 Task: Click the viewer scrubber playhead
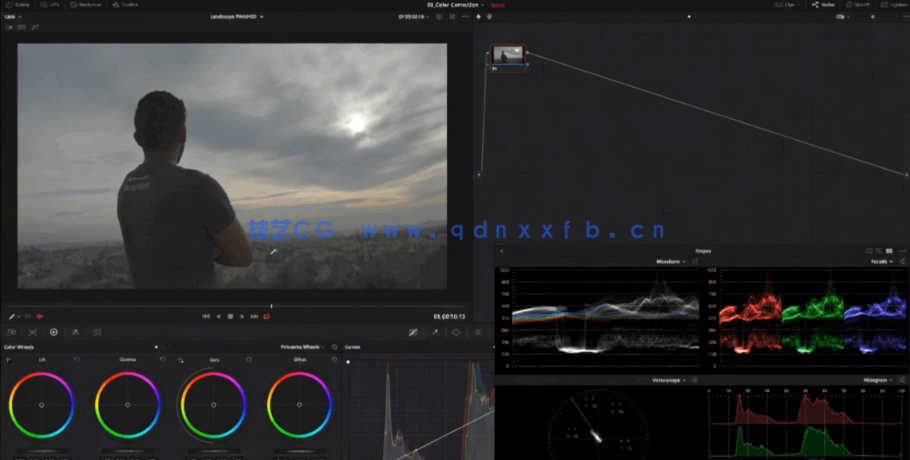[x=271, y=306]
